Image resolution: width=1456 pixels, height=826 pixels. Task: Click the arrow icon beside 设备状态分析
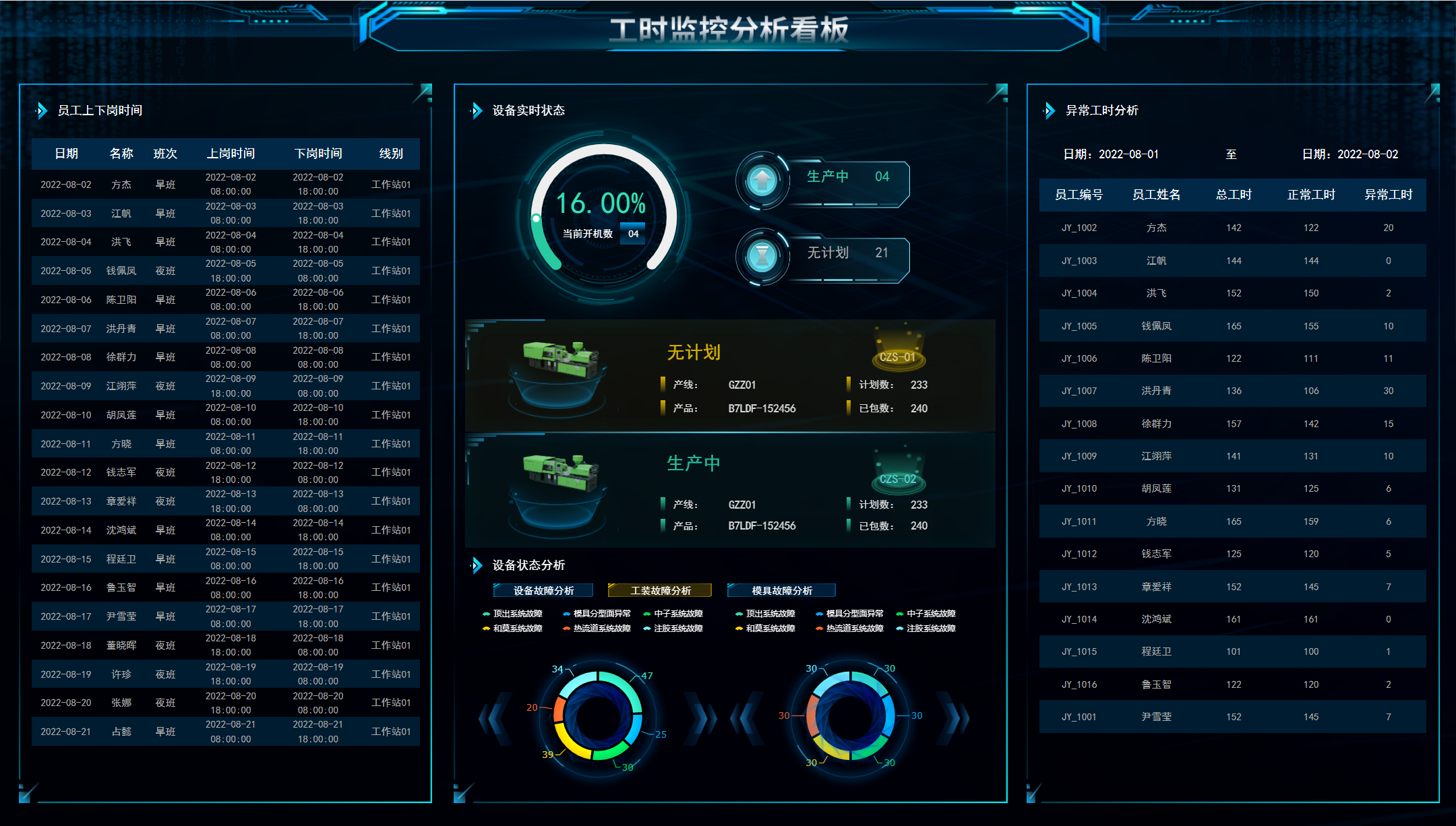[x=477, y=565]
